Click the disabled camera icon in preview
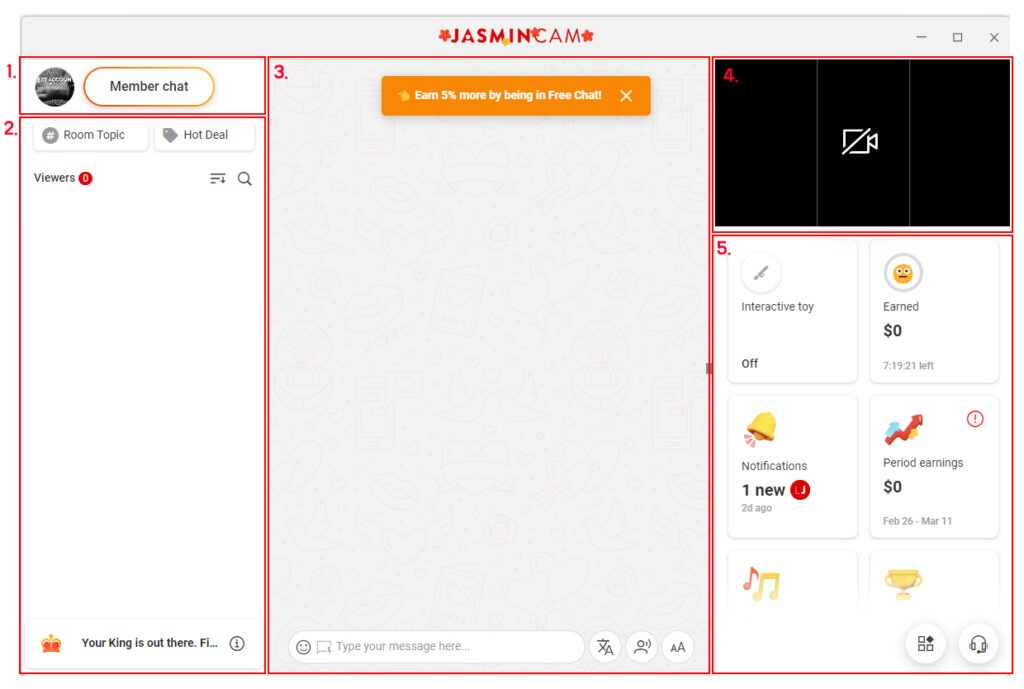1024x689 pixels. 860,141
